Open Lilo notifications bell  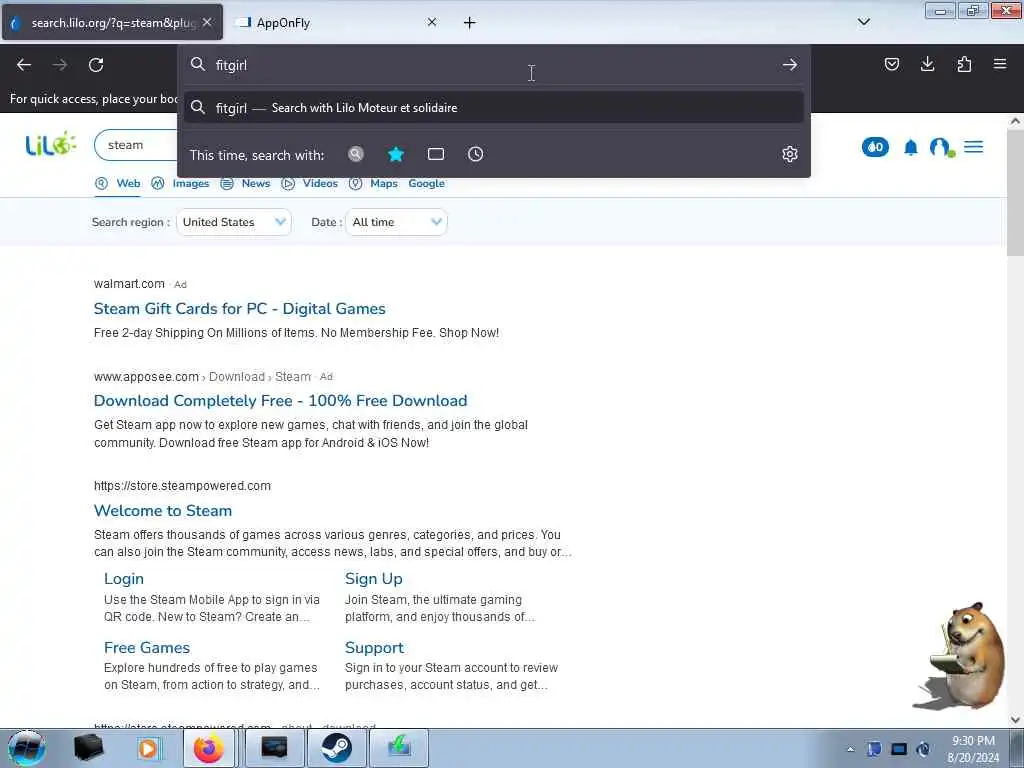pyautogui.click(x=910, y=148)
